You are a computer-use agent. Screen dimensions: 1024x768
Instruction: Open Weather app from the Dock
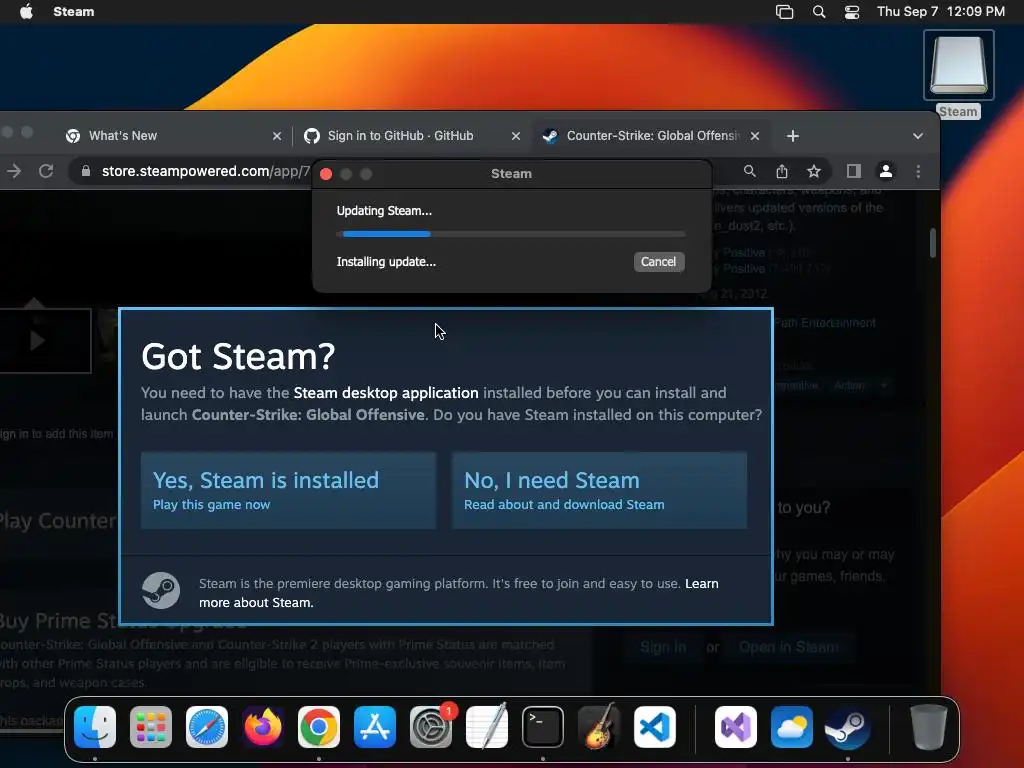click(x=792, y=727)
